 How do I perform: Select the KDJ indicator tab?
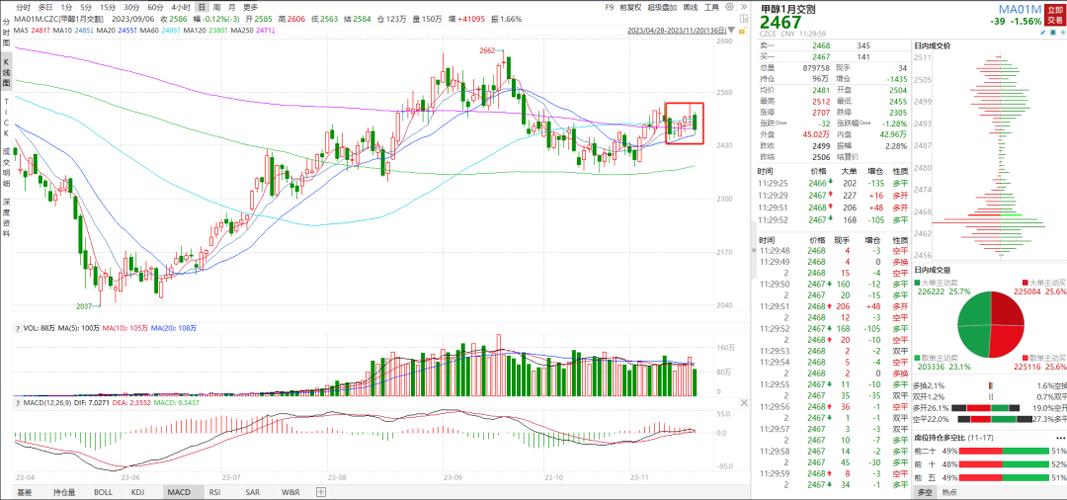click(x=138, y=492)
